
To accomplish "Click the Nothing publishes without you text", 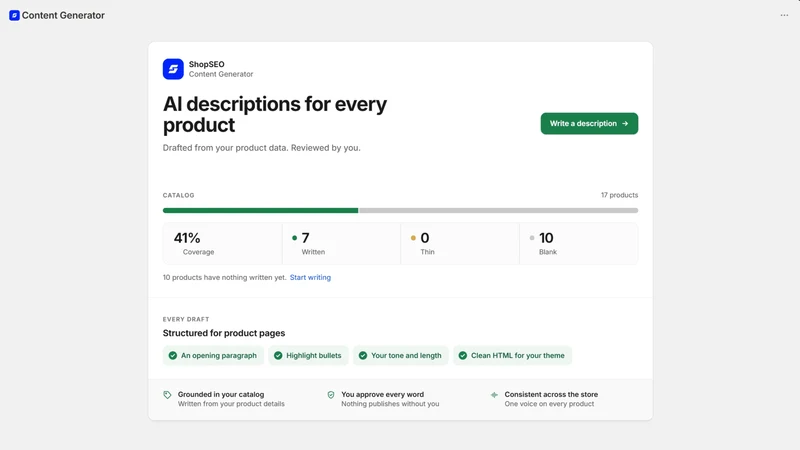I will coord(390,404).
